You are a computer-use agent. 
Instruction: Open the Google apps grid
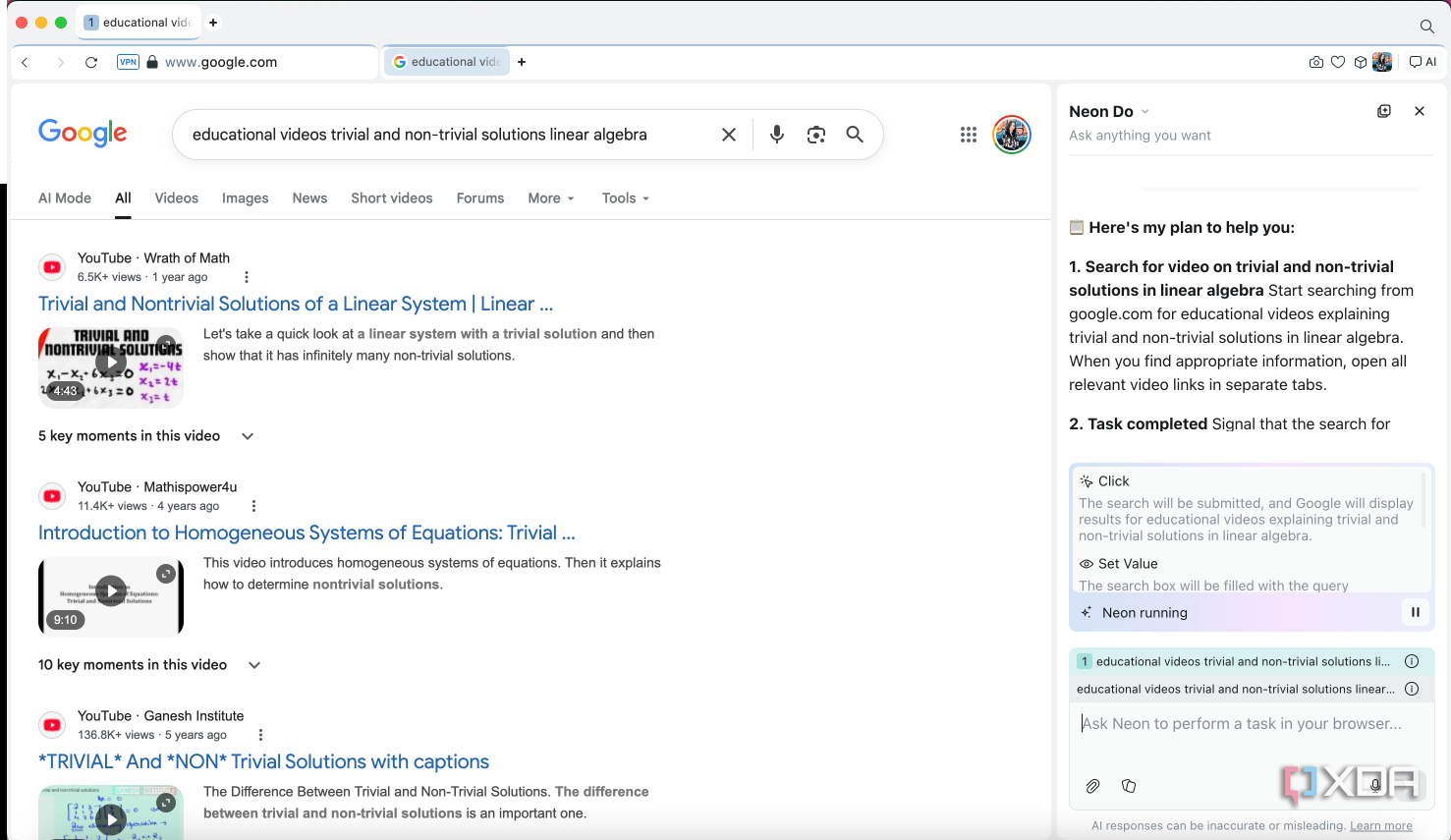(969, 135)
